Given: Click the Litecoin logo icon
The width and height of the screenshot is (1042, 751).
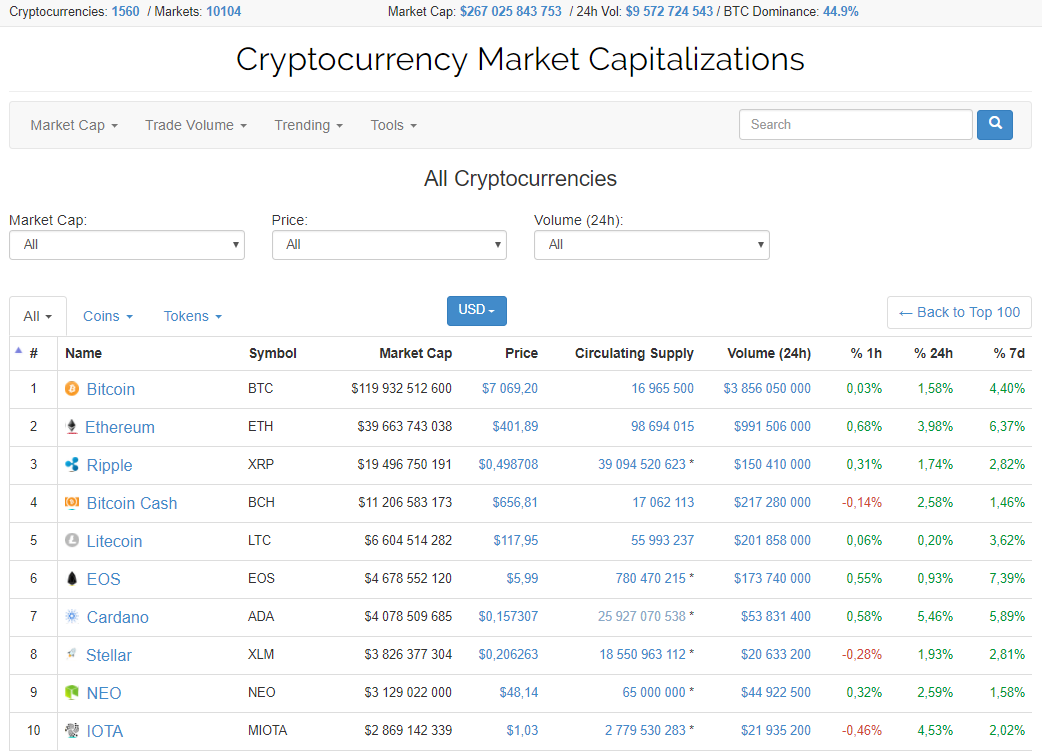Looking at the screenshot, I should point(71,541).
